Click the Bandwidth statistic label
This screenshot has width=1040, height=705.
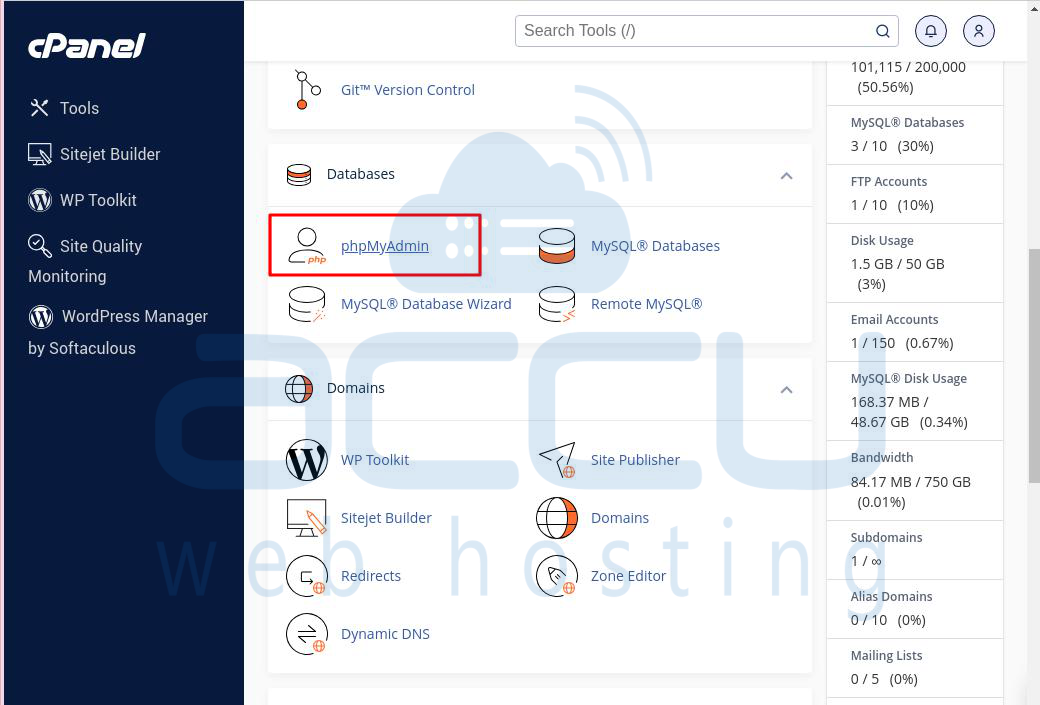tap(881, 458)
